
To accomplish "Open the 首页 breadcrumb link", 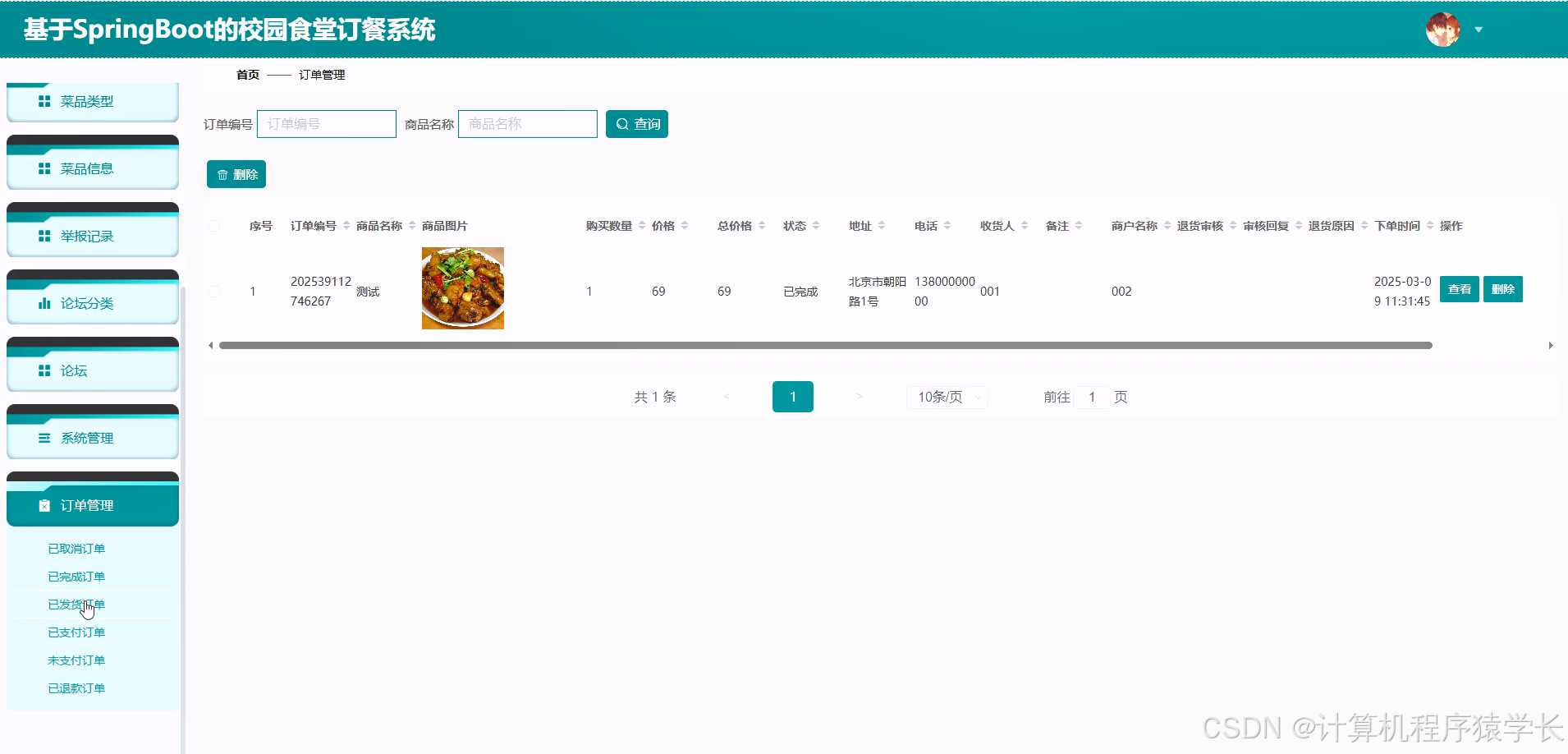I will [x=247, y=75].
